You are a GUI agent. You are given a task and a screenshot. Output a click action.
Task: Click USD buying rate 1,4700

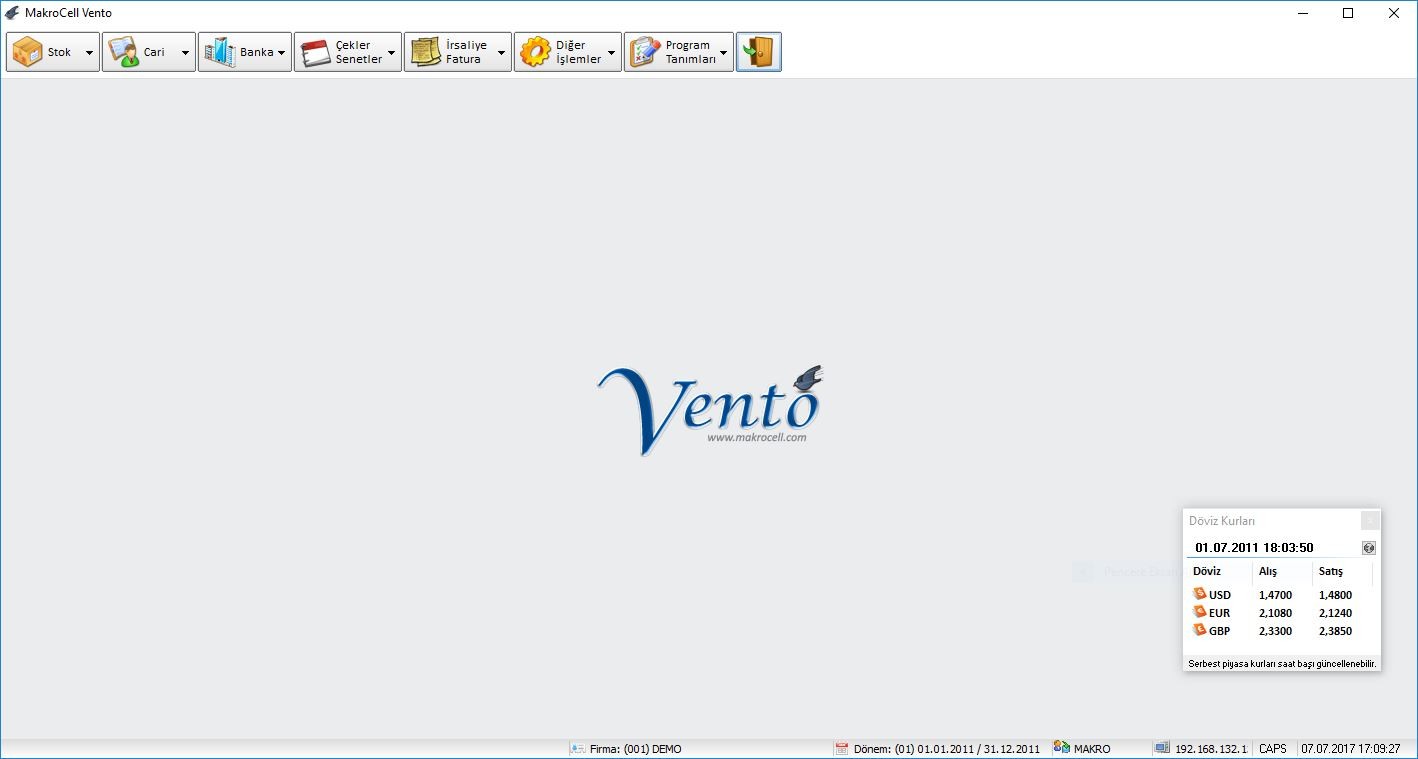(1275, 595)
